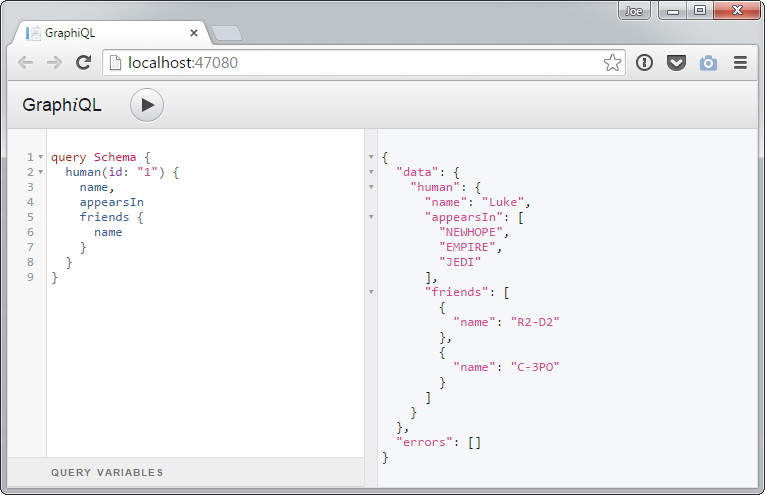The height and width of the screenshot is (495, 765).
Task: Click the closing brace on line 7
Action: [x=83, y=247]
